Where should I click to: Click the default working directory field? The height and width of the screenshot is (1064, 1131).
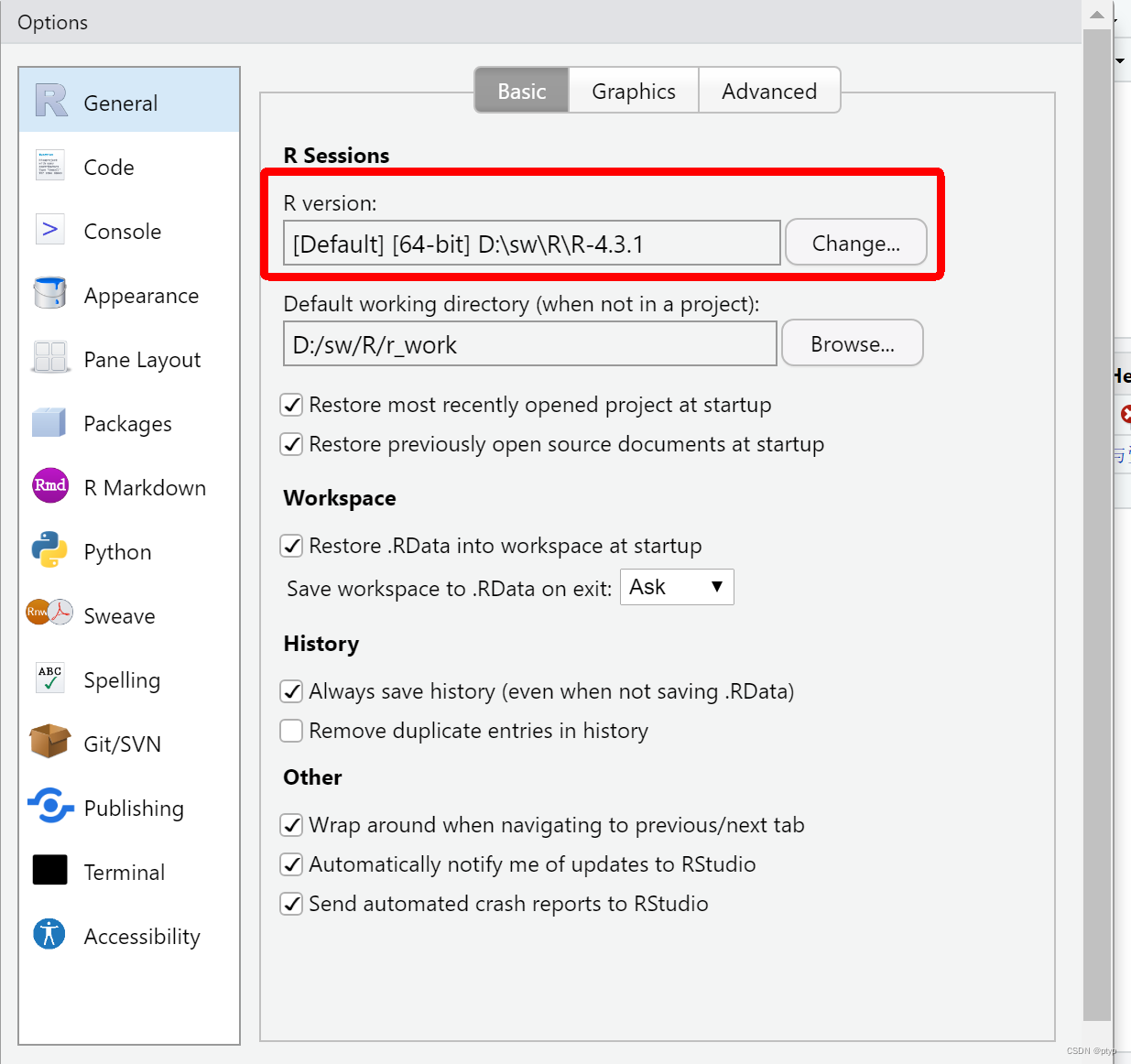pyautogui.click(x=530, y=343)
